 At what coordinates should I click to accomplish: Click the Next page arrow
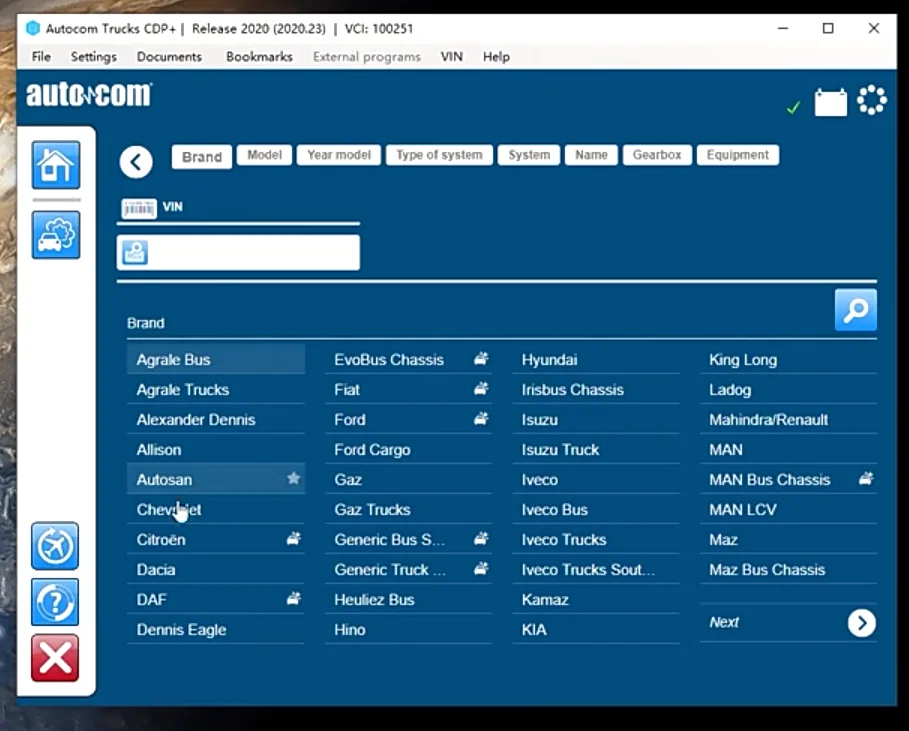(861, 623)
